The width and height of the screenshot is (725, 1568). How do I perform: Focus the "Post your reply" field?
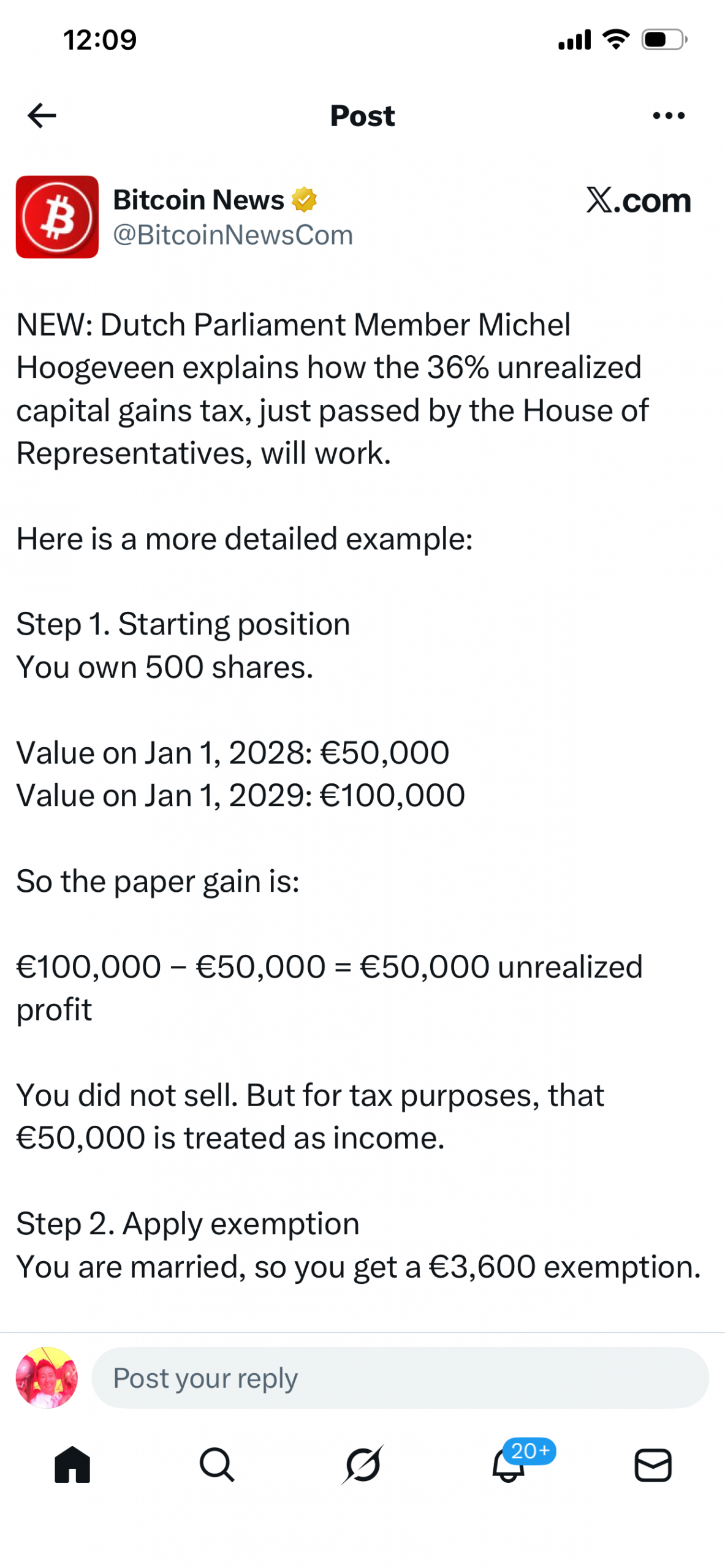point(400,1378)
